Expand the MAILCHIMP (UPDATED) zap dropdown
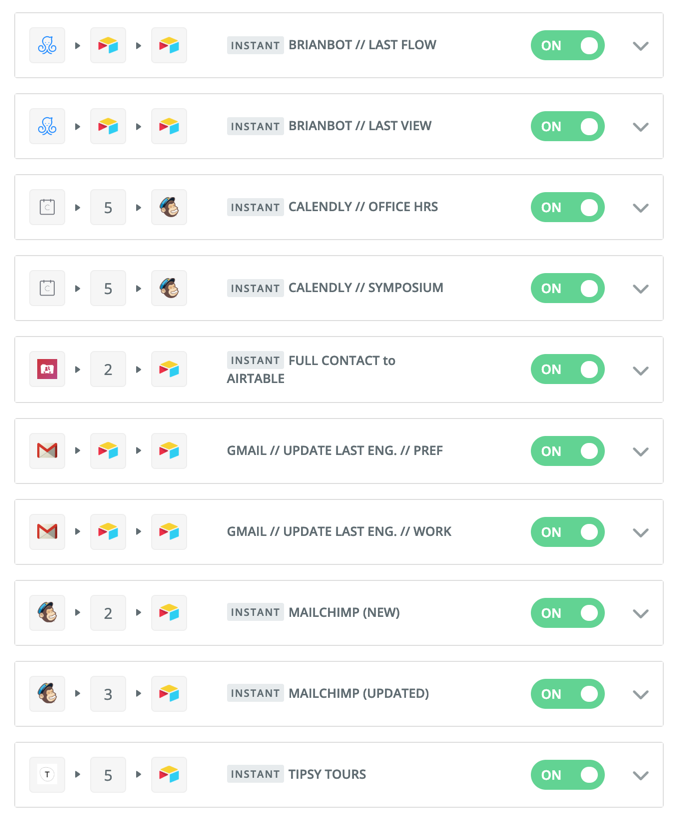 [641, 694]
